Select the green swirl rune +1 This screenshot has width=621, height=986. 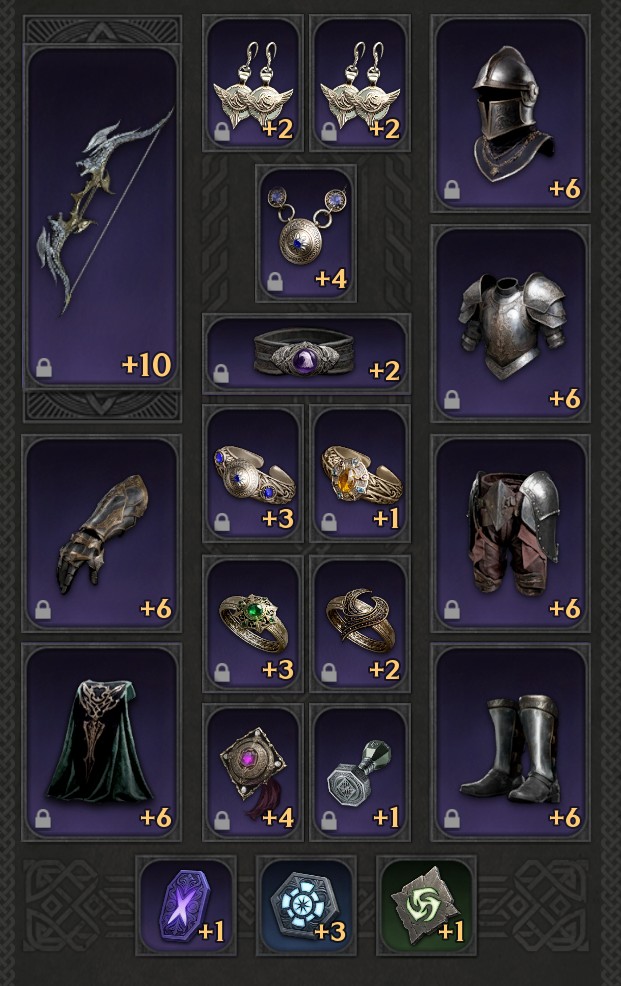pos(426,906)
